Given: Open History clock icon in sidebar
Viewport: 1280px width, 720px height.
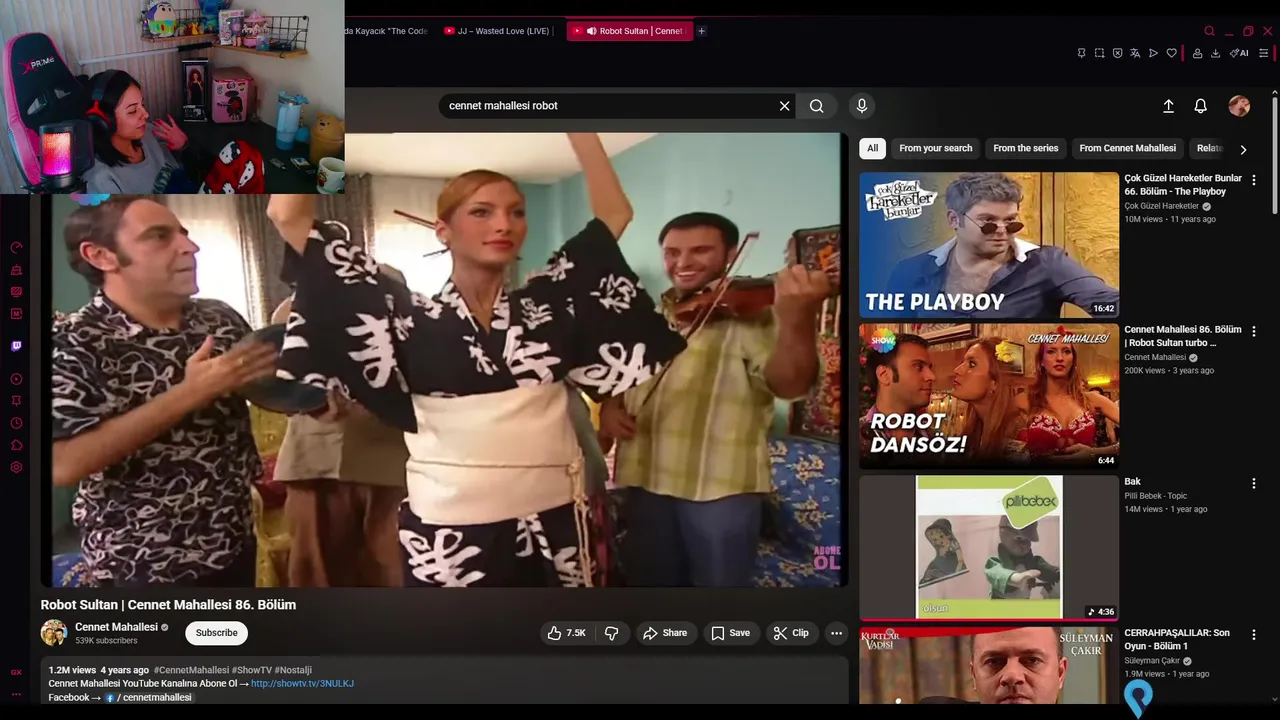Looking at the screenshot, I should pos(16,423).
